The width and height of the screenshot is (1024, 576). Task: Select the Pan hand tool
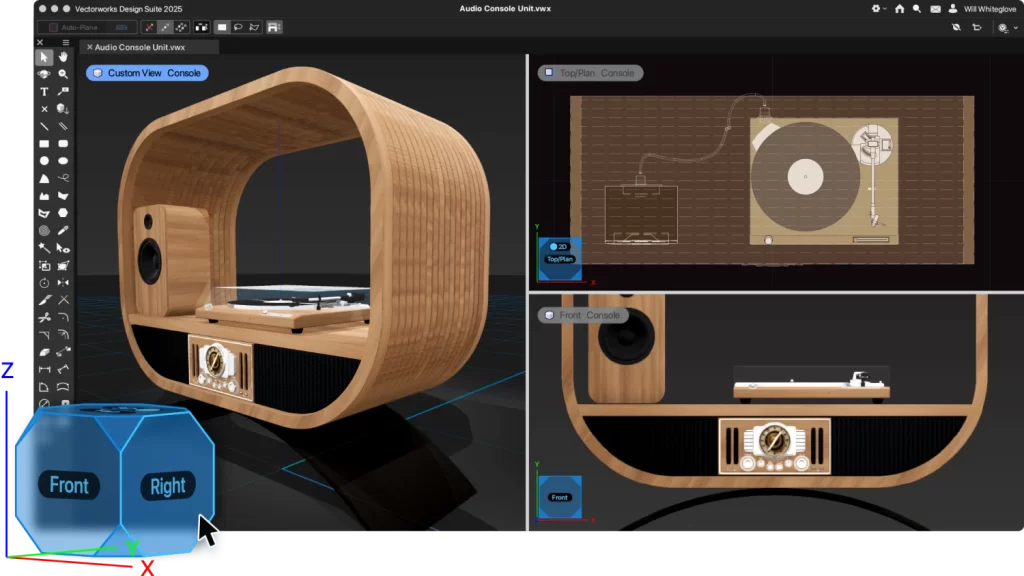[63, 57]
